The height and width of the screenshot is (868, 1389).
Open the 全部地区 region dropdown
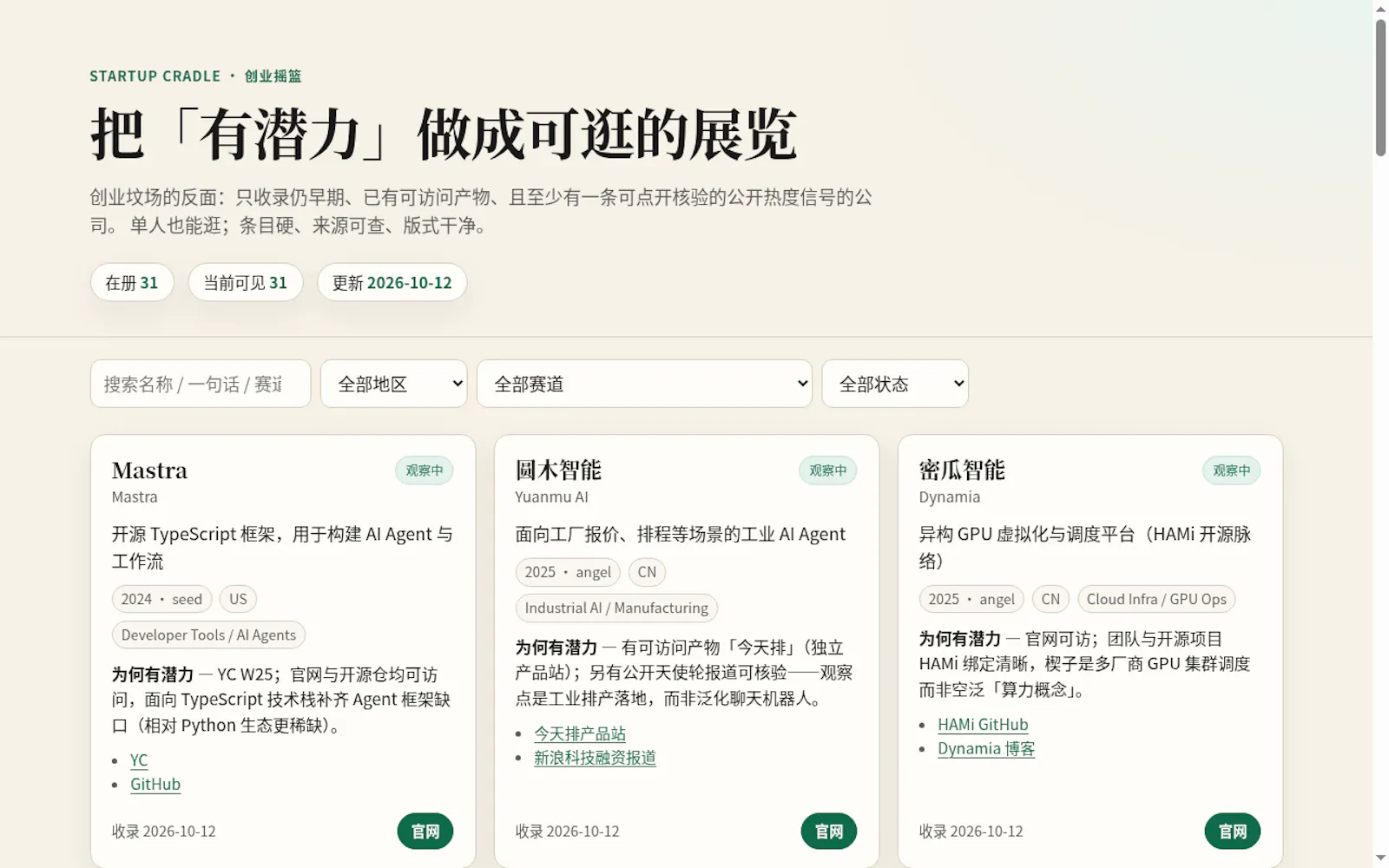click(x=394, y=384)
